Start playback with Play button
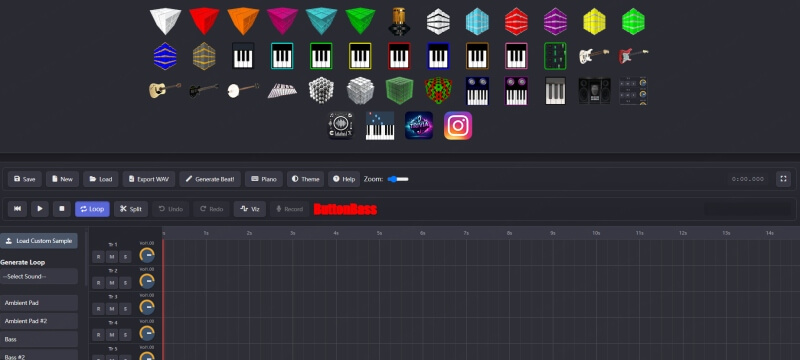This screenshot has height=360, width=800. pos(40,209)
